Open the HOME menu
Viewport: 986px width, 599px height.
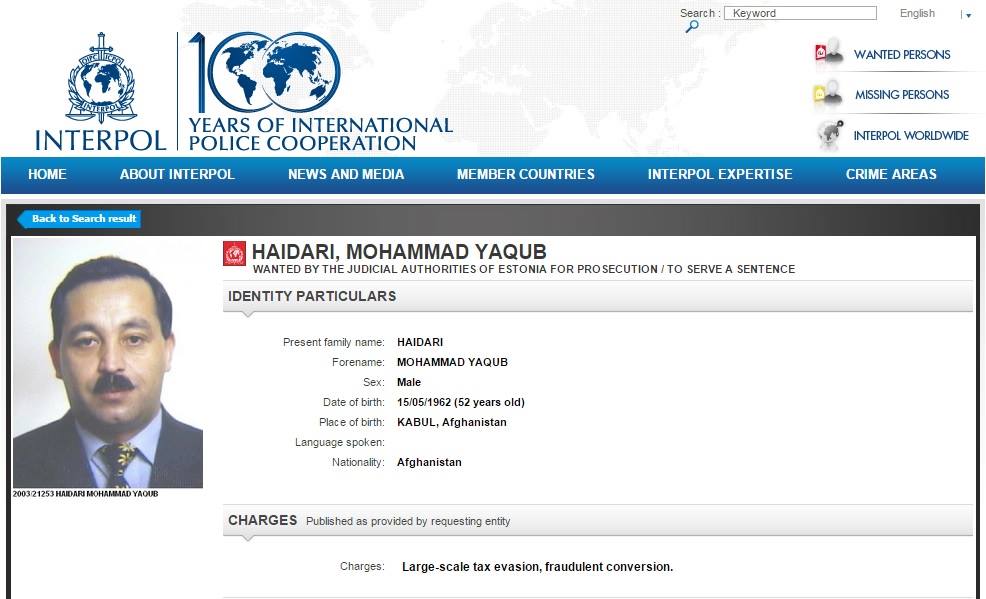(x=47, y=174)
